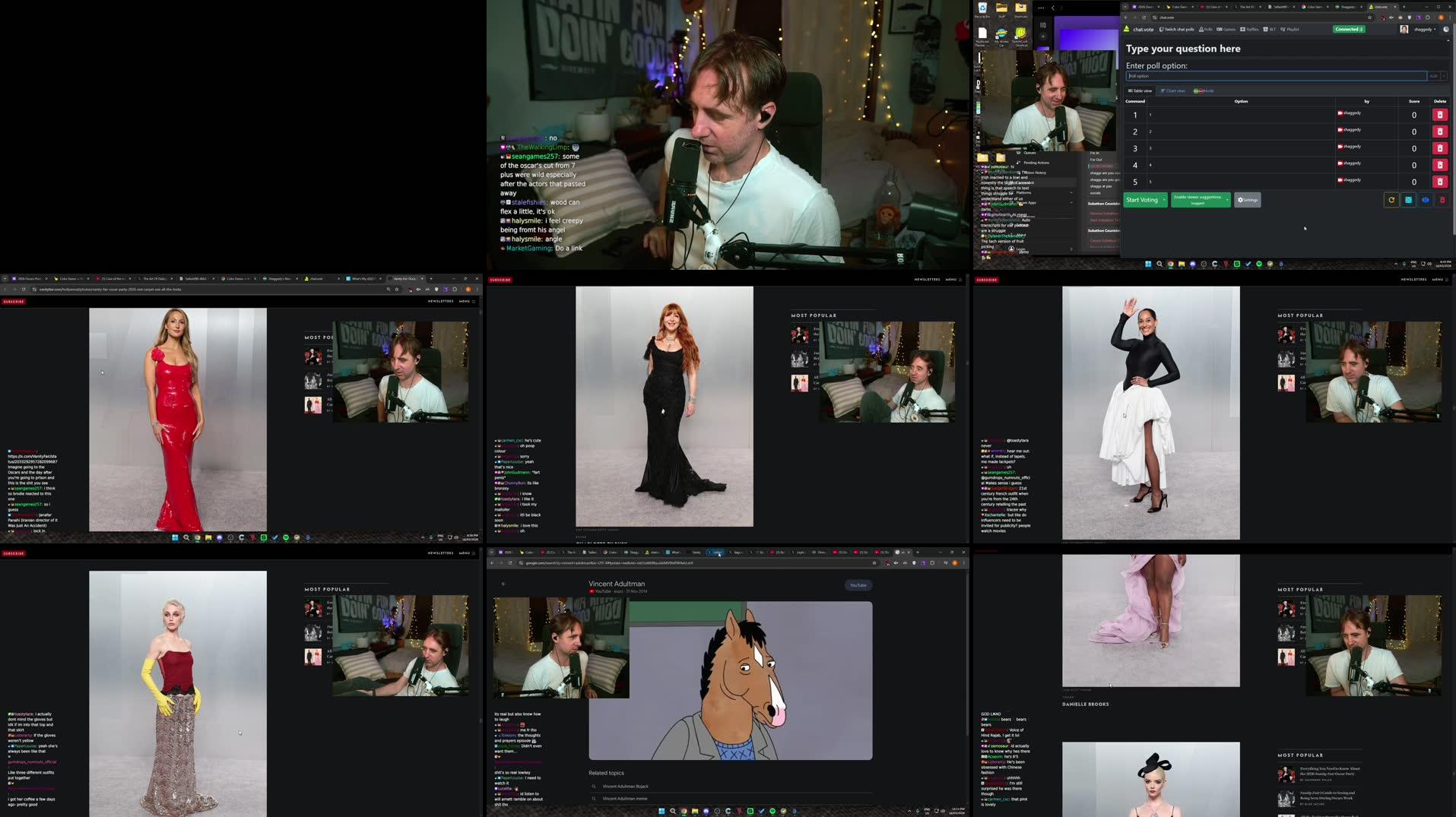This screenshot has width=1456, height=817.
Task: Open the Games section in the chat.vote navbar
Action: click(1226, 29)
